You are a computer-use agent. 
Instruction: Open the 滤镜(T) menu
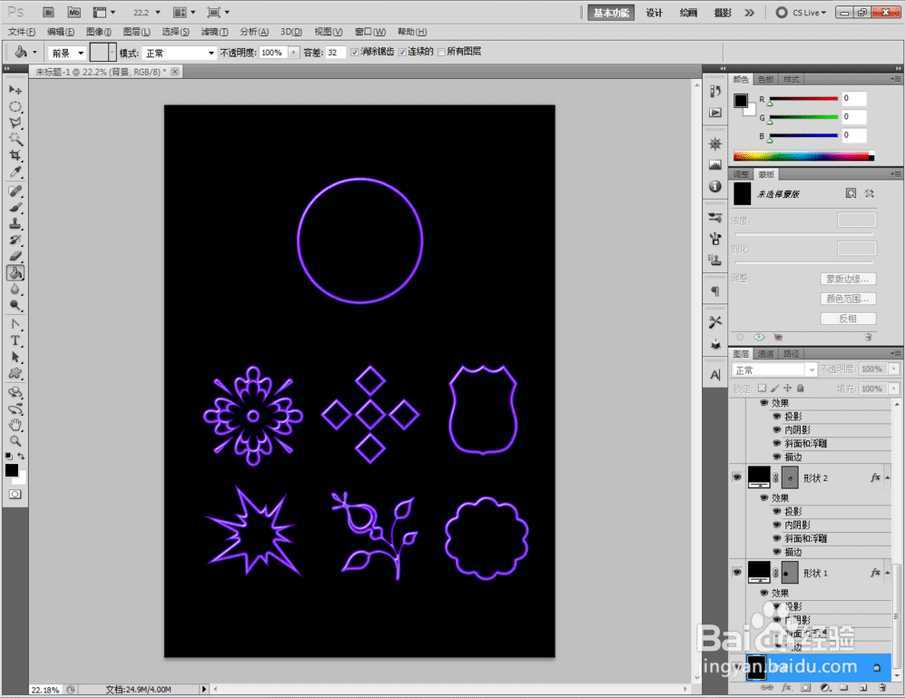[214, 32]
